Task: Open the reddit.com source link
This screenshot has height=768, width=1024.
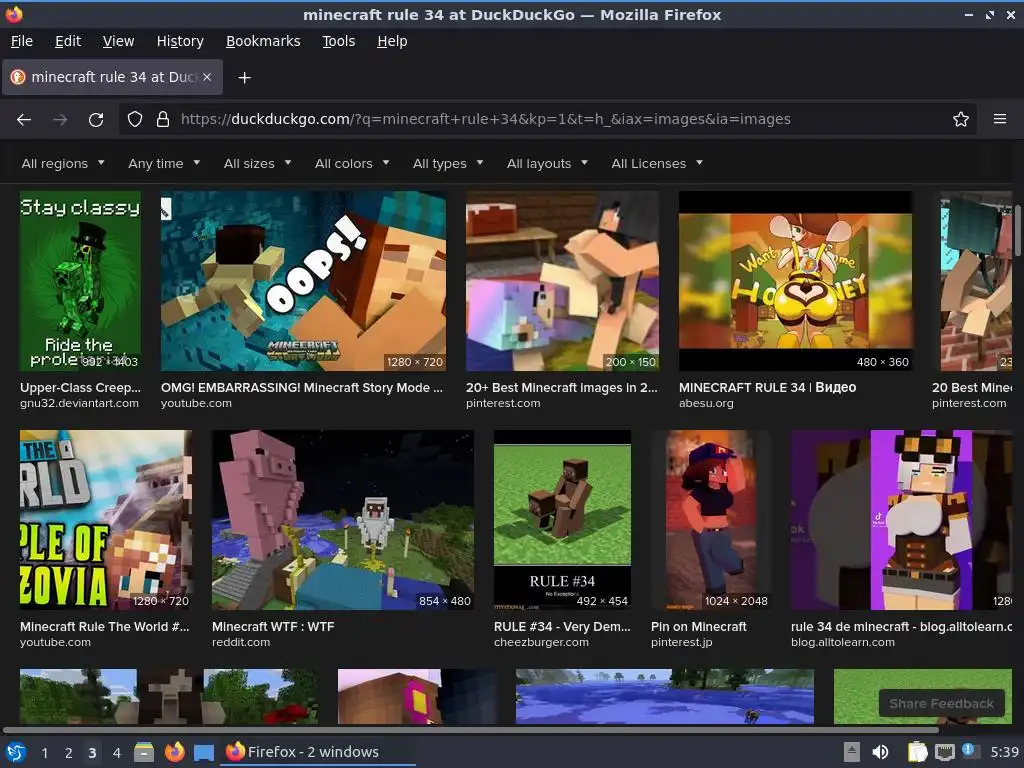Action: pos(240,643)
